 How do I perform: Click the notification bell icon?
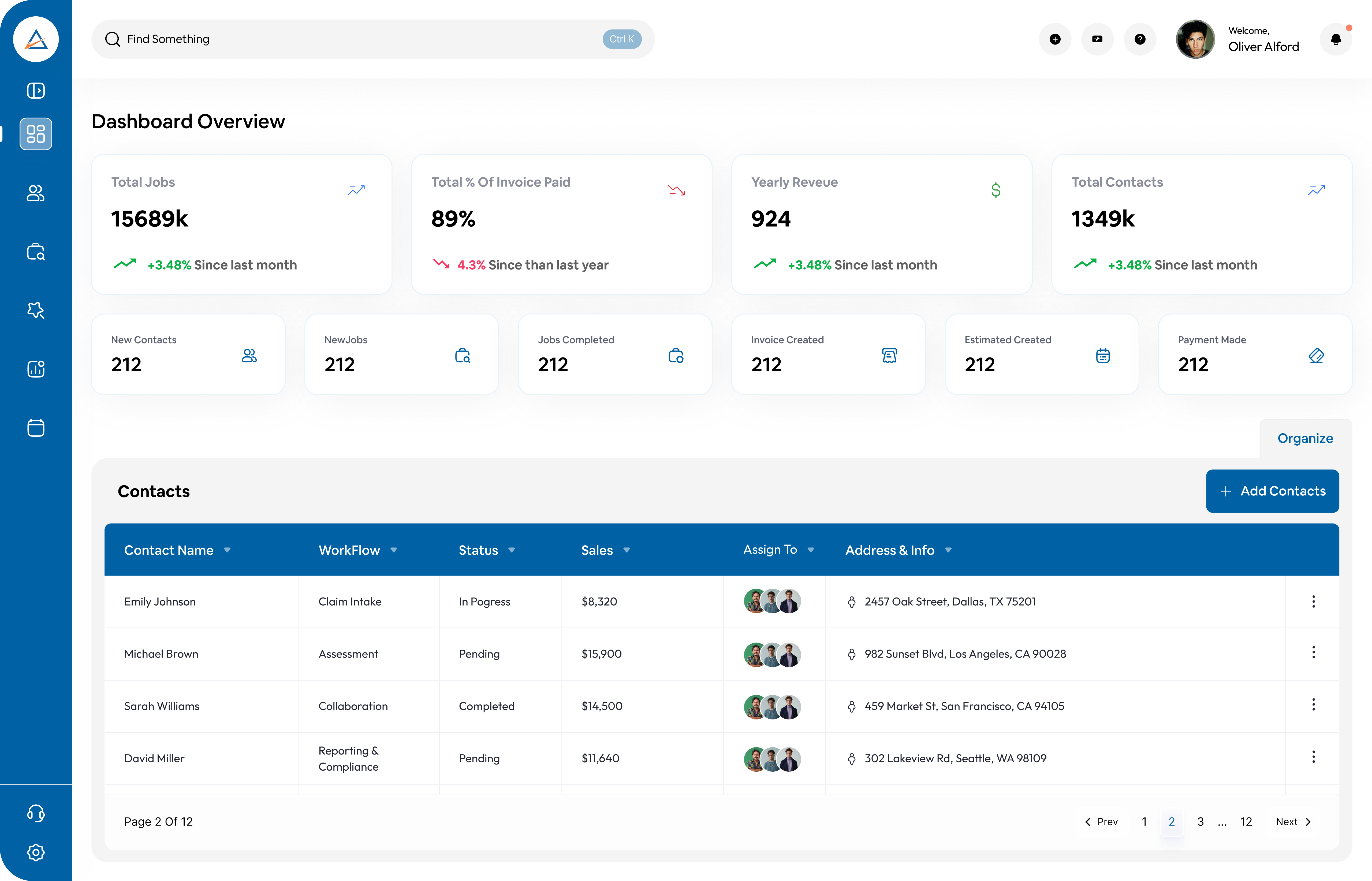point(1335,39)
